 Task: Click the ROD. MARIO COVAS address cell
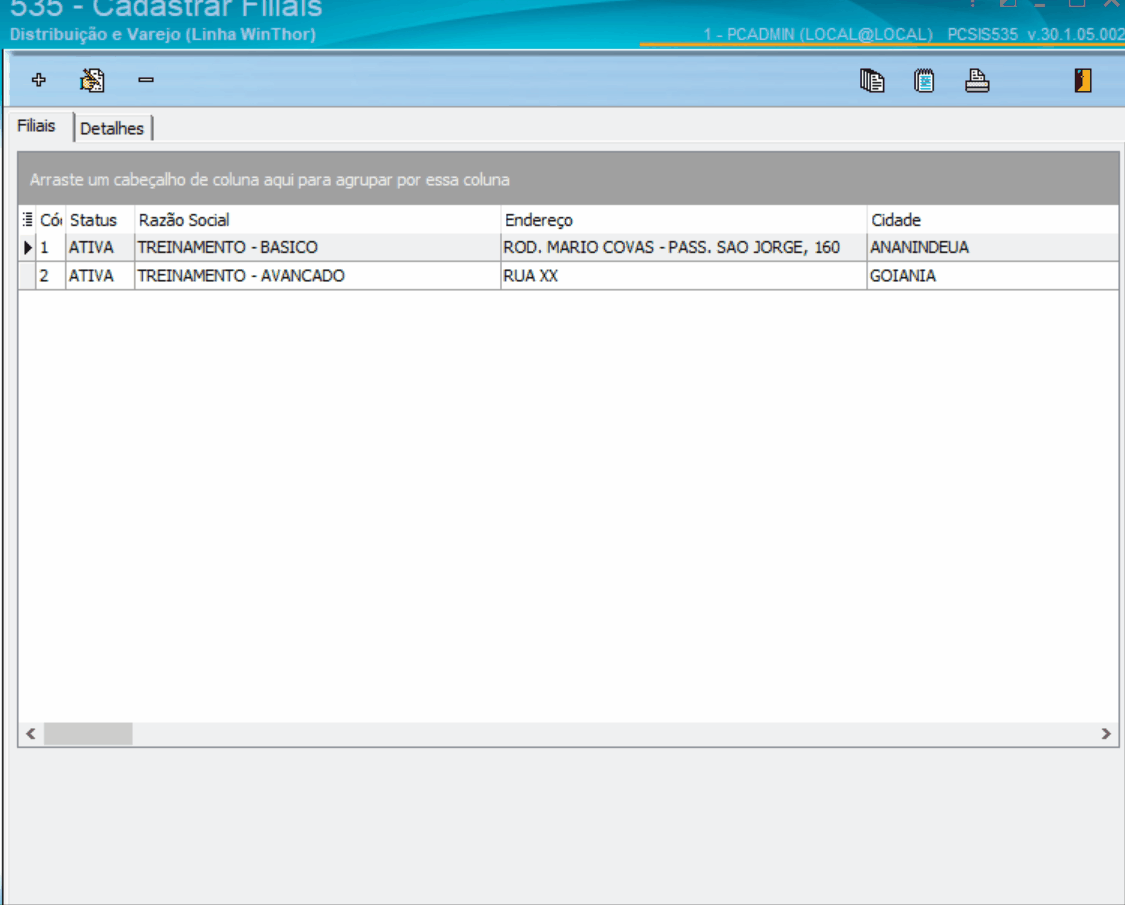pyautogui.click(x=684, y=248)
